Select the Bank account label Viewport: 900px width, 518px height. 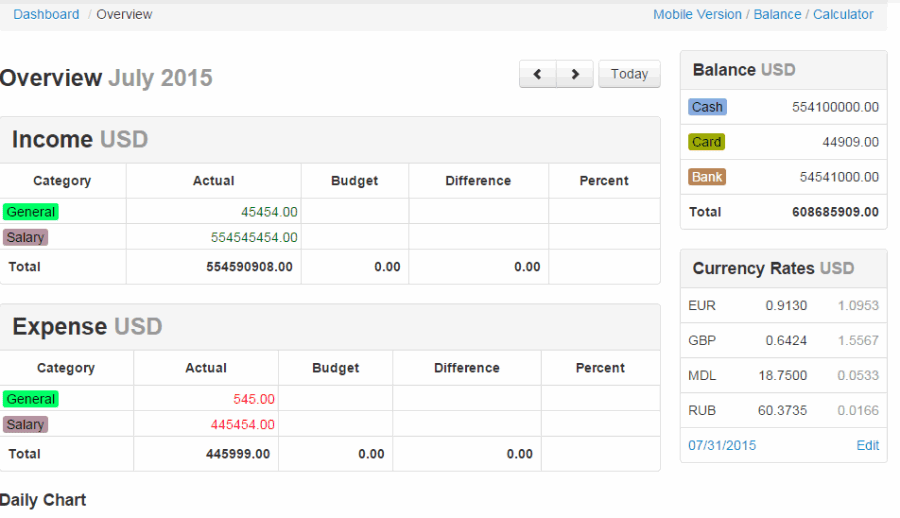707,177
